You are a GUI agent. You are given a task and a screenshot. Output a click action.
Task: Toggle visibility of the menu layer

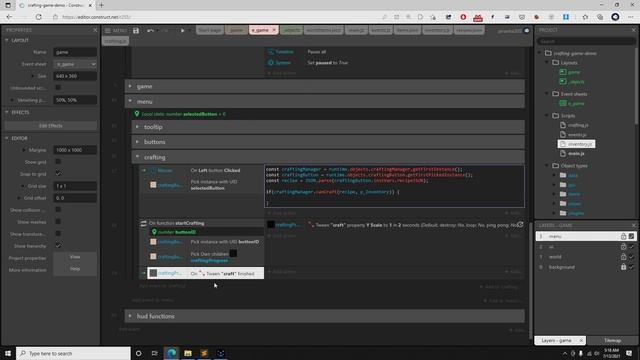631,236
